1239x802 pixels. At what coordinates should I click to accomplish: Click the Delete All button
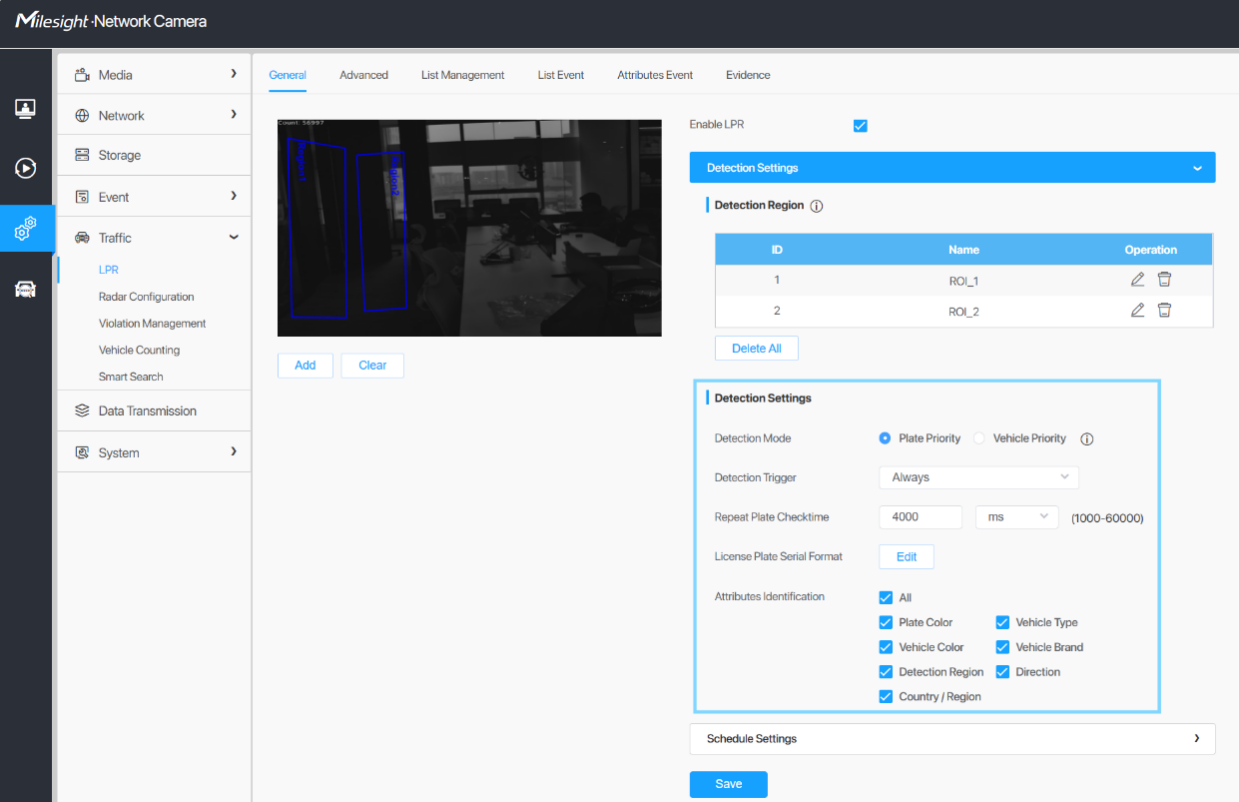tap(757, 348)
